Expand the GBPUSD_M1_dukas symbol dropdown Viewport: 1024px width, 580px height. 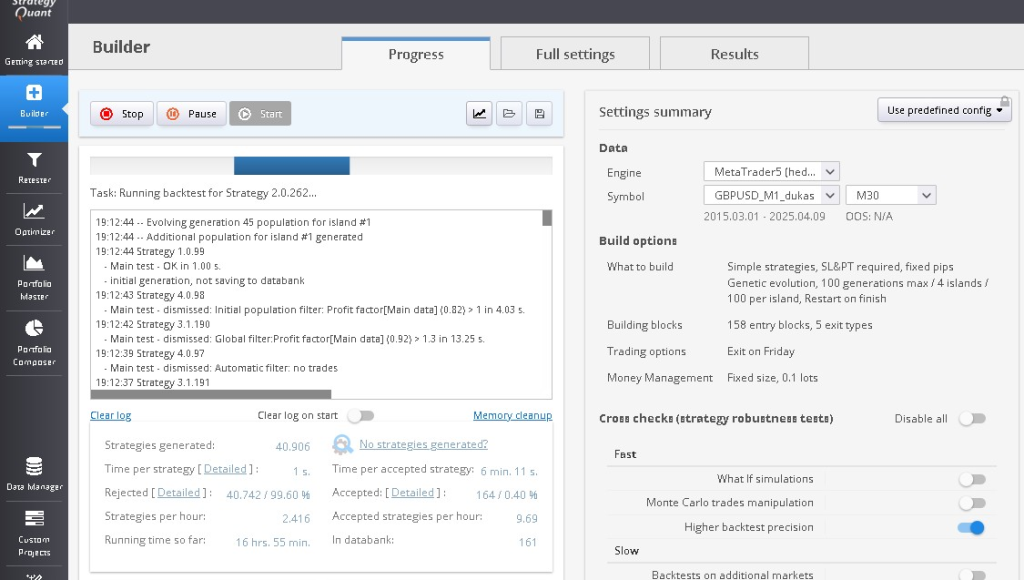770,196
